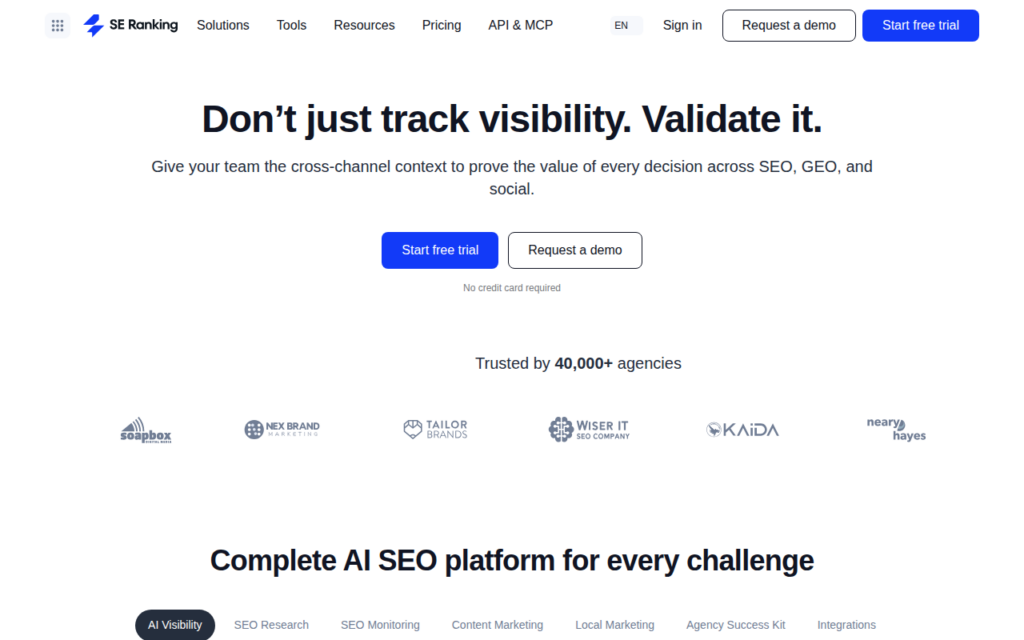This screenshot has width=1024, height=640.
Task: Click the Soapbox agency logo
Action: (146, 430)
